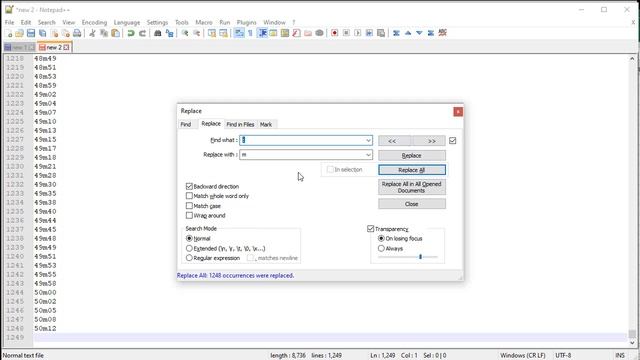Create a new document with the New toolbar icon
Image resolution: width=640 pixels, height=360 pixels.
click(9, 33)
